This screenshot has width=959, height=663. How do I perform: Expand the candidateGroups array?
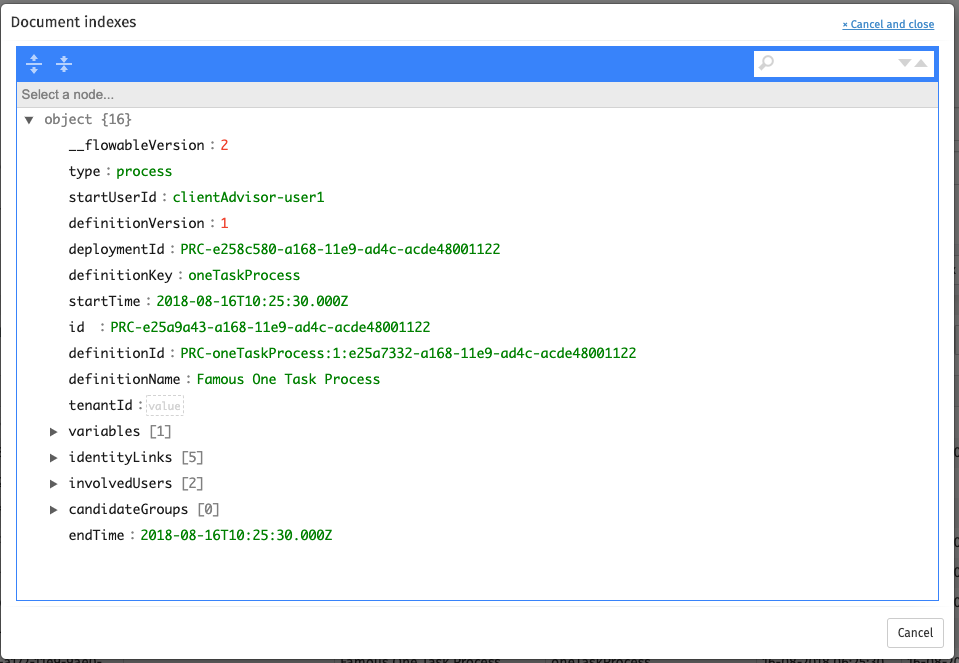coord(54,510)
